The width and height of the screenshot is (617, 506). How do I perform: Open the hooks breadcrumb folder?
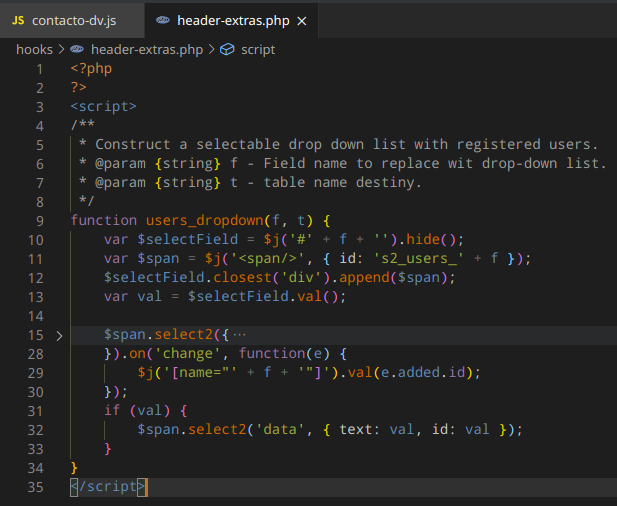click(34, 50)
